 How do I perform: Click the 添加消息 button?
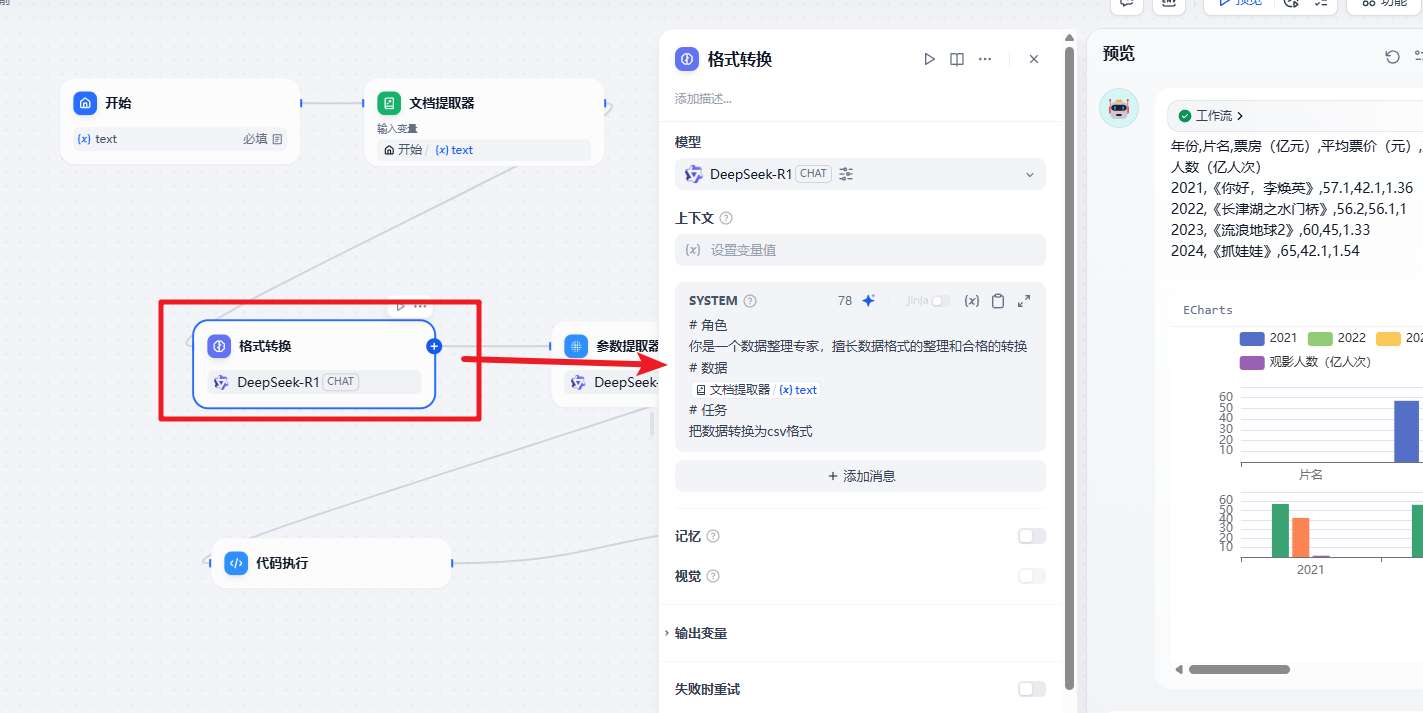point(860,476)
